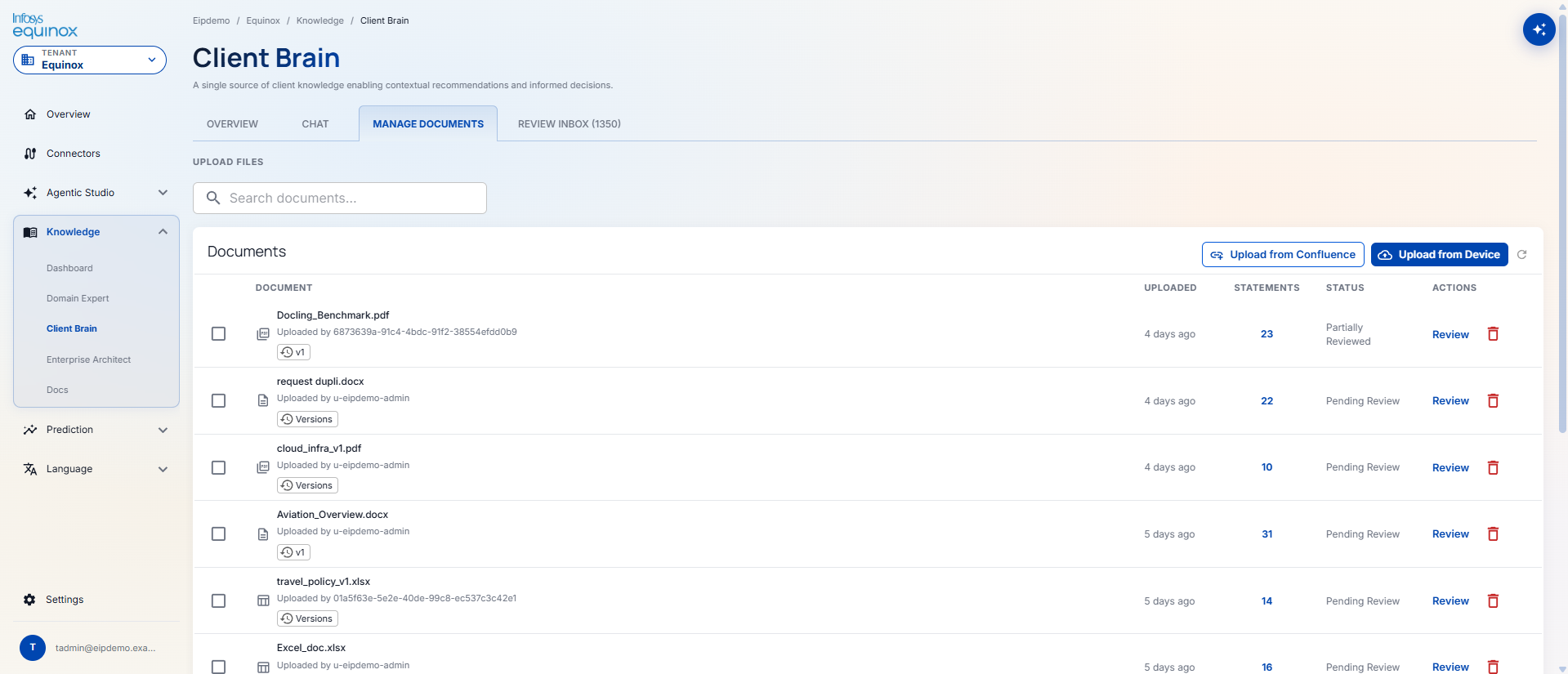Delete cloud_infra_v1.pdf via trash icon

(x=1493, y=467)
